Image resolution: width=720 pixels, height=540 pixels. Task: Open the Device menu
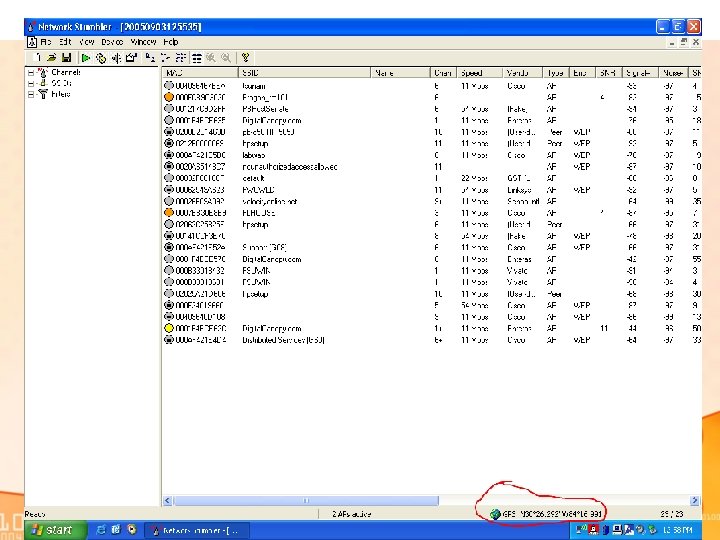click(112, 42)
